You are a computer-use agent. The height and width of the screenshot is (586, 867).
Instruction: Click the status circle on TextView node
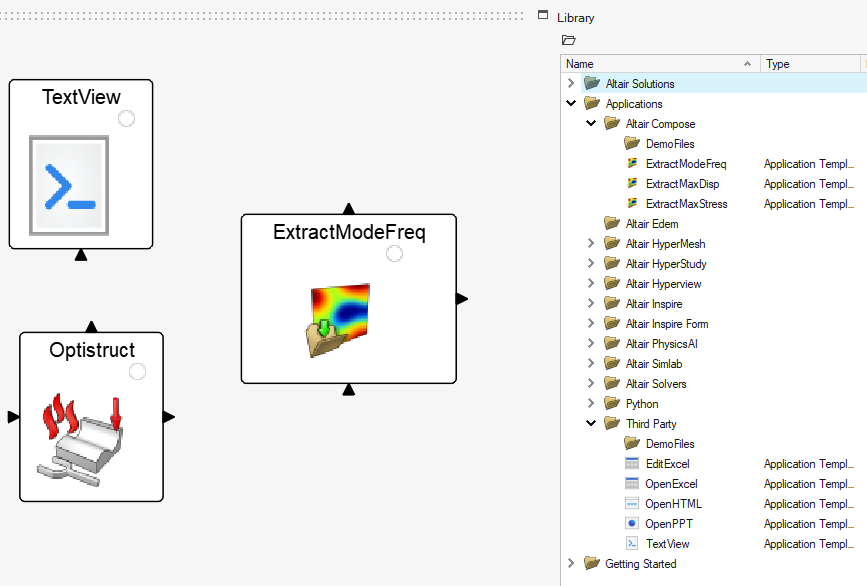[126, 118]
